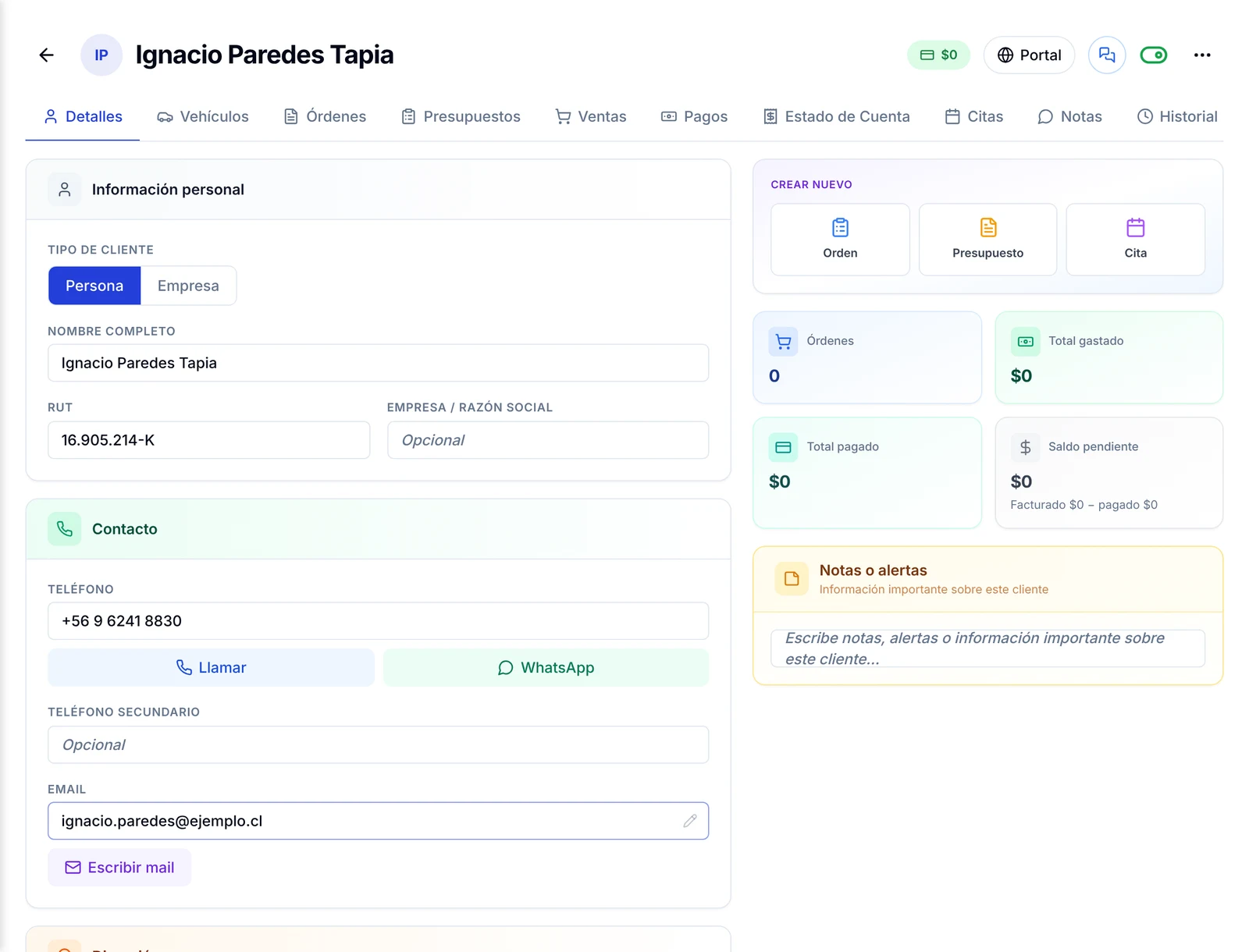This screenshot has width=1249, height=952.
Task: Open the Notas tab
Action: [1069, 116]
